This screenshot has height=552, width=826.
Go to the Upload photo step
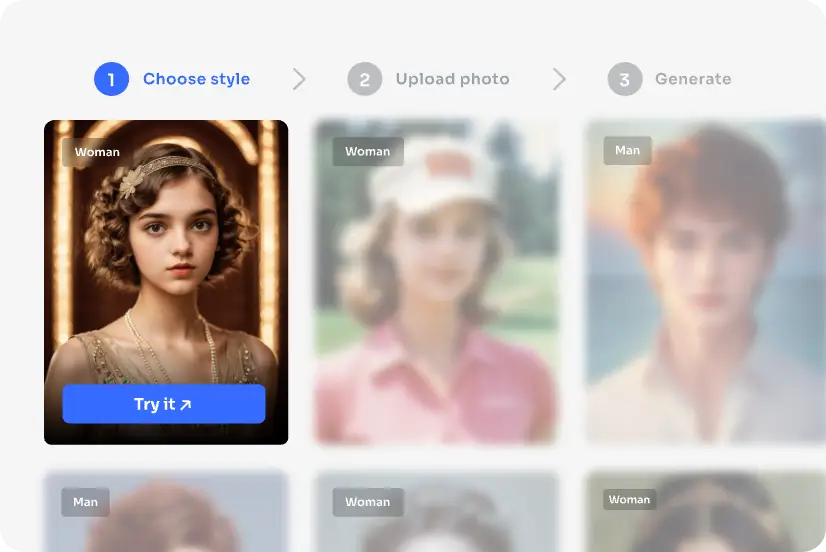(x=452, y=79)
